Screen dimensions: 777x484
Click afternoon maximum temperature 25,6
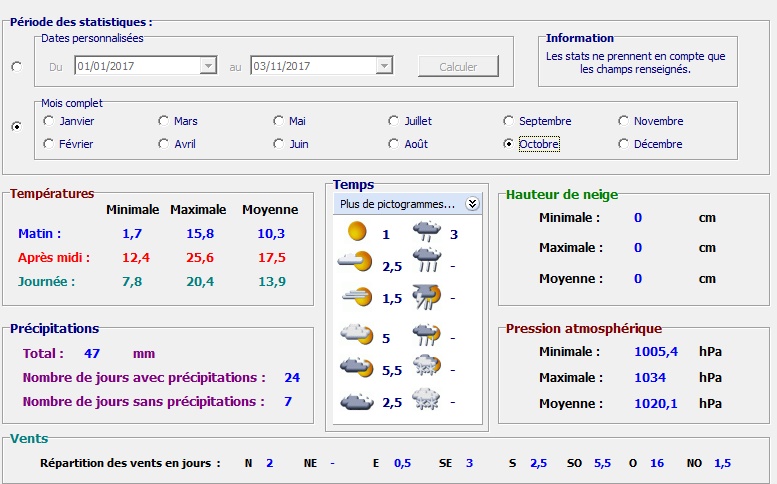tap(200, 258)
